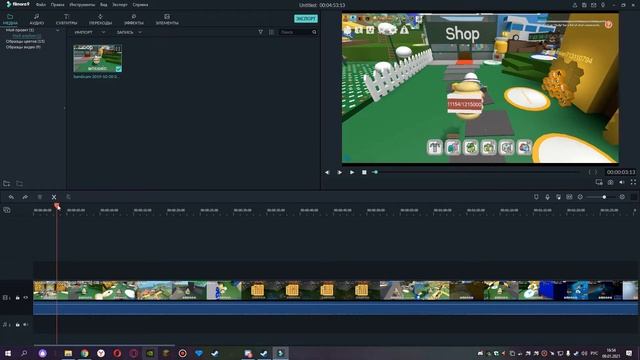Play the preview video
The width and height of the screenshot is (640, 360).
click(352, 172)
